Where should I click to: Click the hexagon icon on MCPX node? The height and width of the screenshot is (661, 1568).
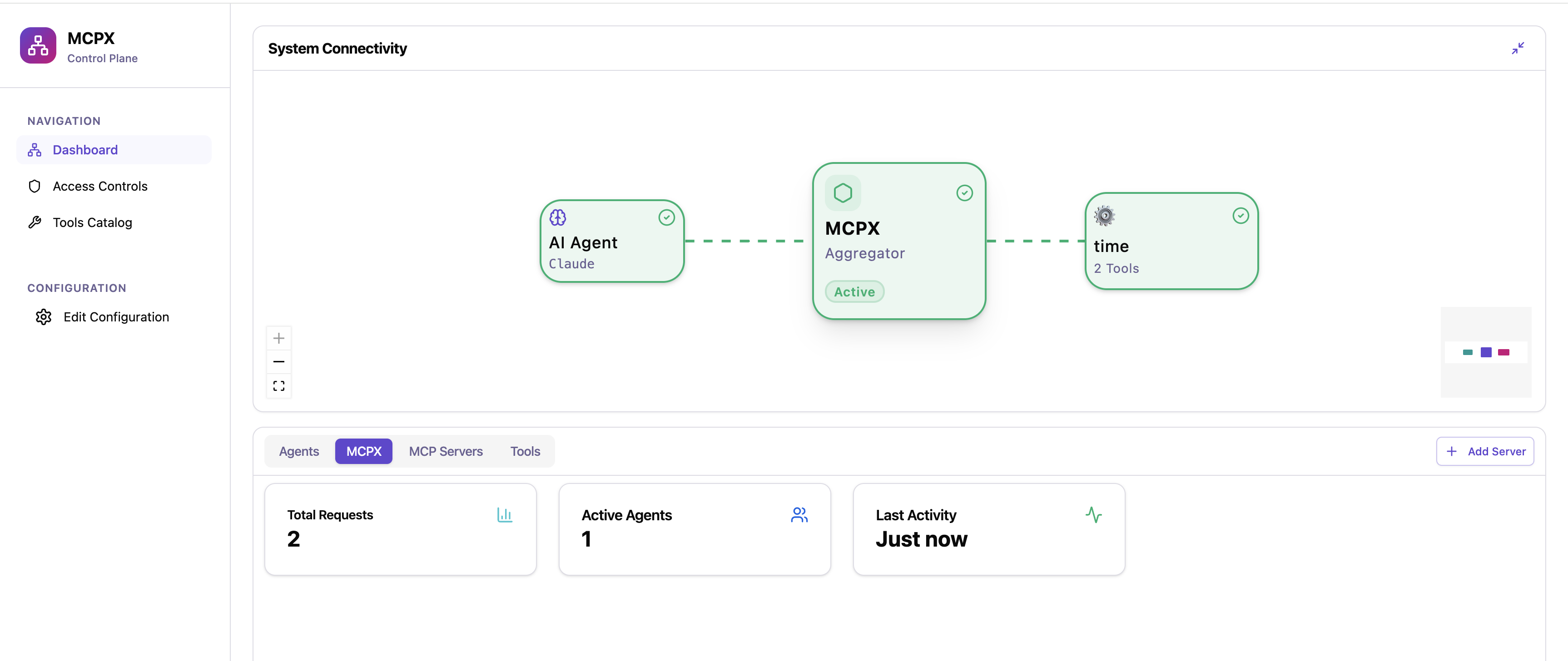click(x=843, y=193)
